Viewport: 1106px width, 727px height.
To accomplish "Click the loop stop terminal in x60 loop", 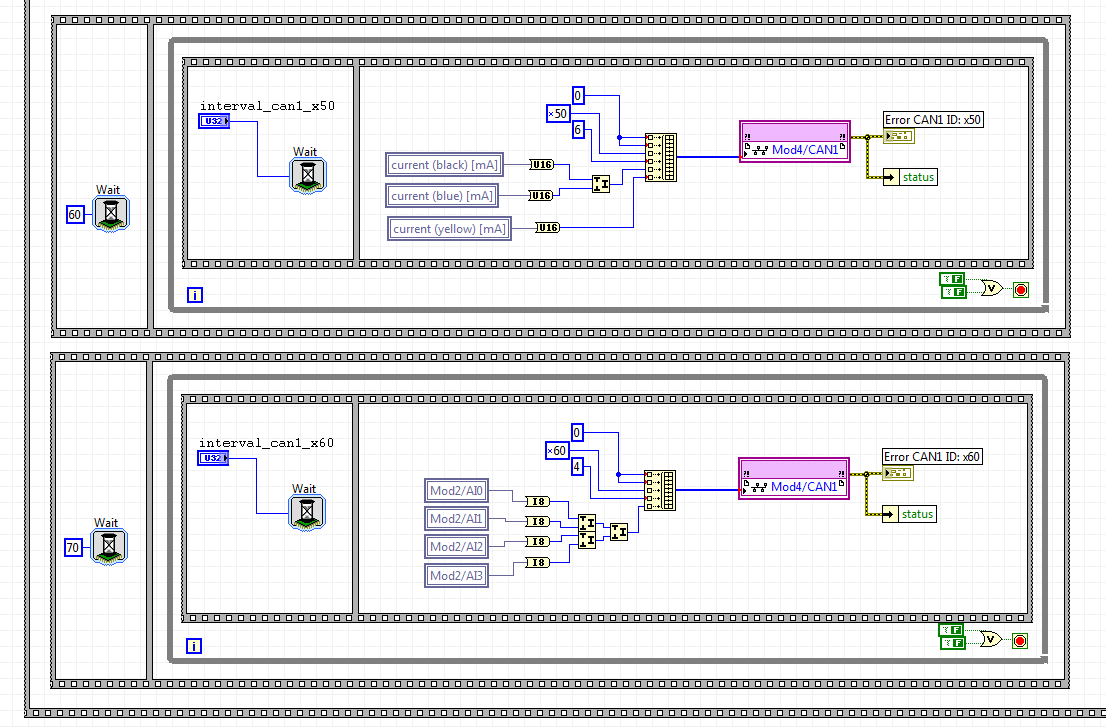I will point(1020,641).
